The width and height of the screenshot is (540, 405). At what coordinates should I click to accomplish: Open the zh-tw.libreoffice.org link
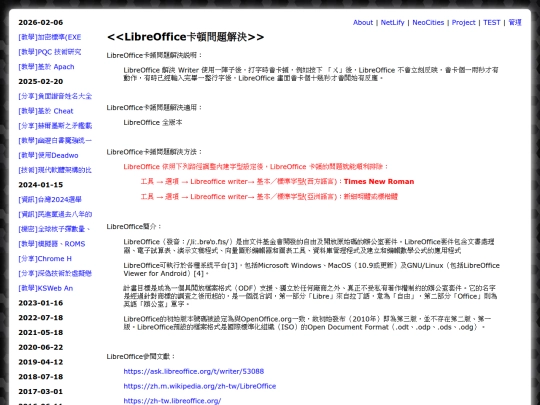pyautogui.click(x=172, y=401)
